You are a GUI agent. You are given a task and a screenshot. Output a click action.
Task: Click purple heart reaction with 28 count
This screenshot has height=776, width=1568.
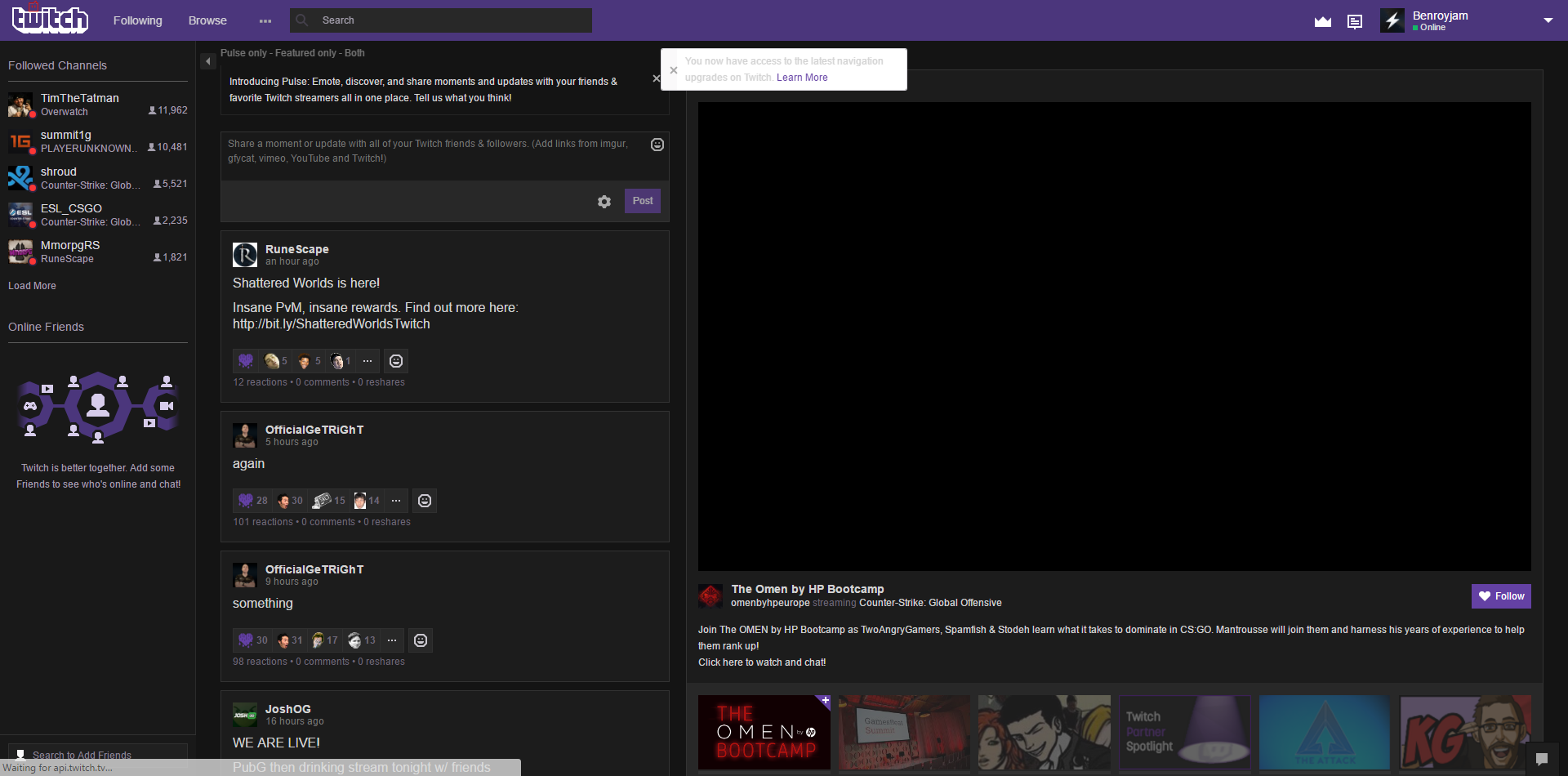252,501
